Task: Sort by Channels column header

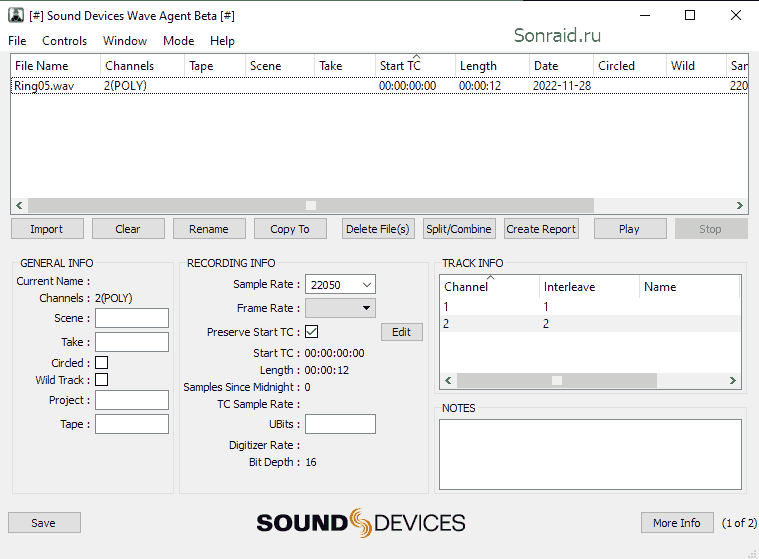Action: 142,66
